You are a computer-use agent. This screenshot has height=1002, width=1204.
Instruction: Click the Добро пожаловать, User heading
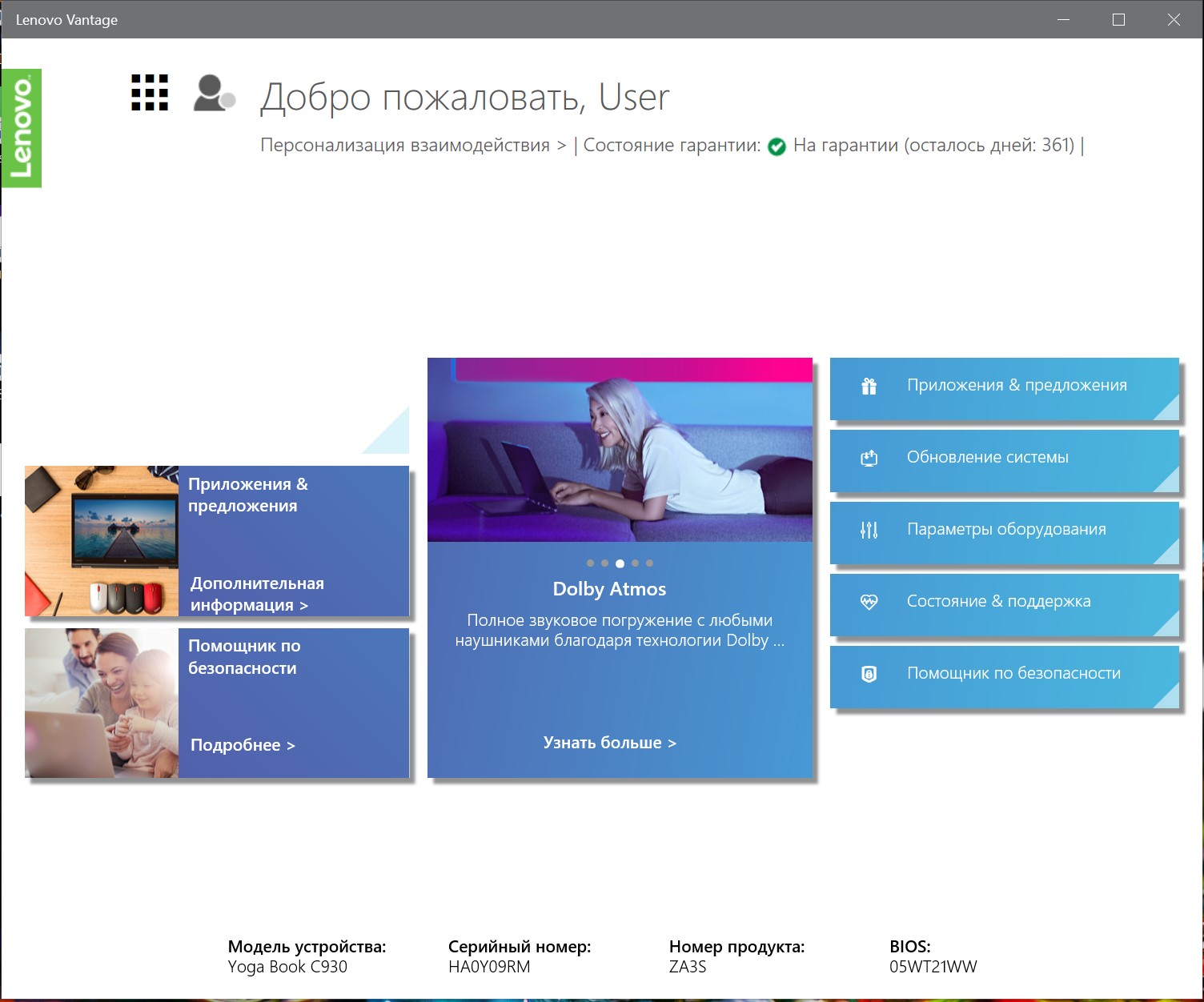coord(464,98)
